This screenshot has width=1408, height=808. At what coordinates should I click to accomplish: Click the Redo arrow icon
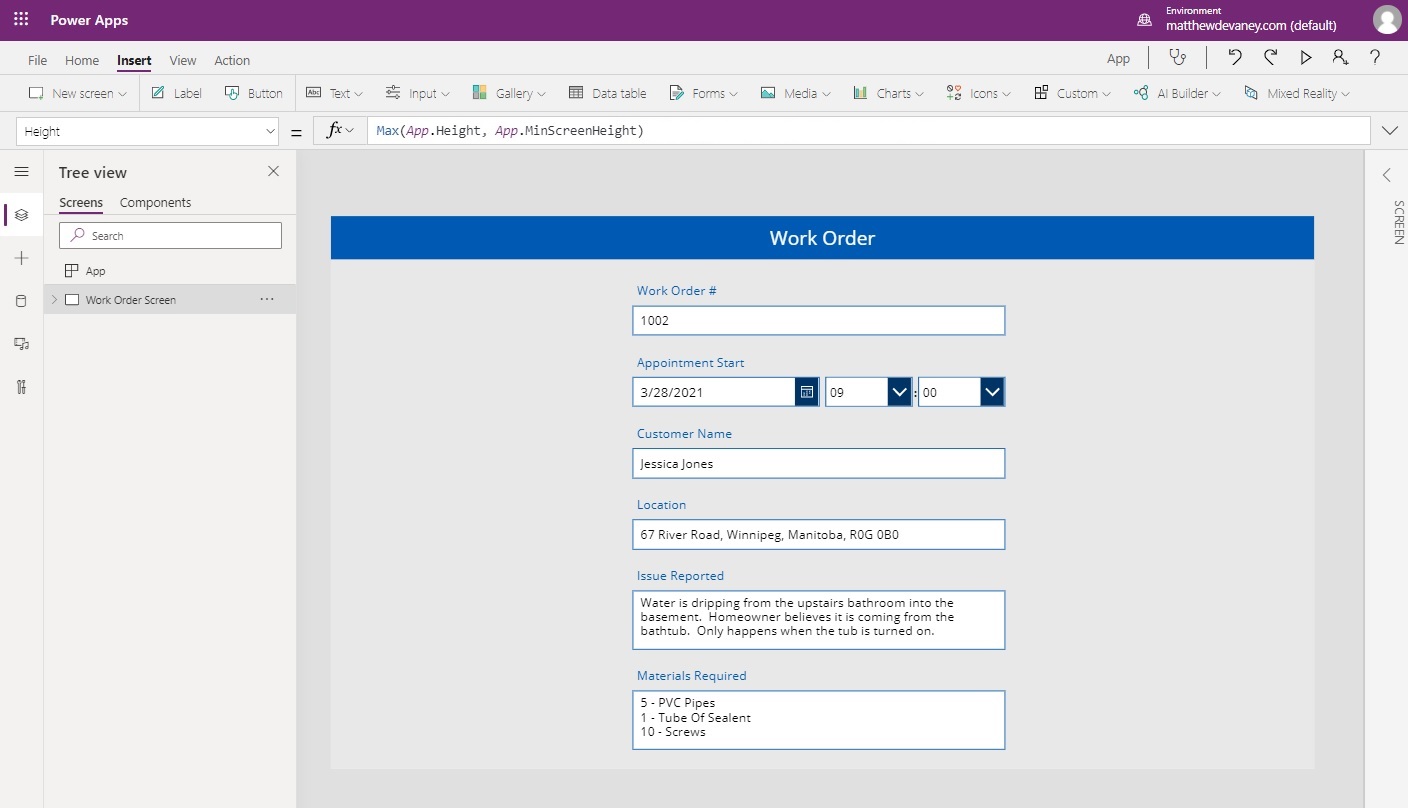(x=1270, y=58)
